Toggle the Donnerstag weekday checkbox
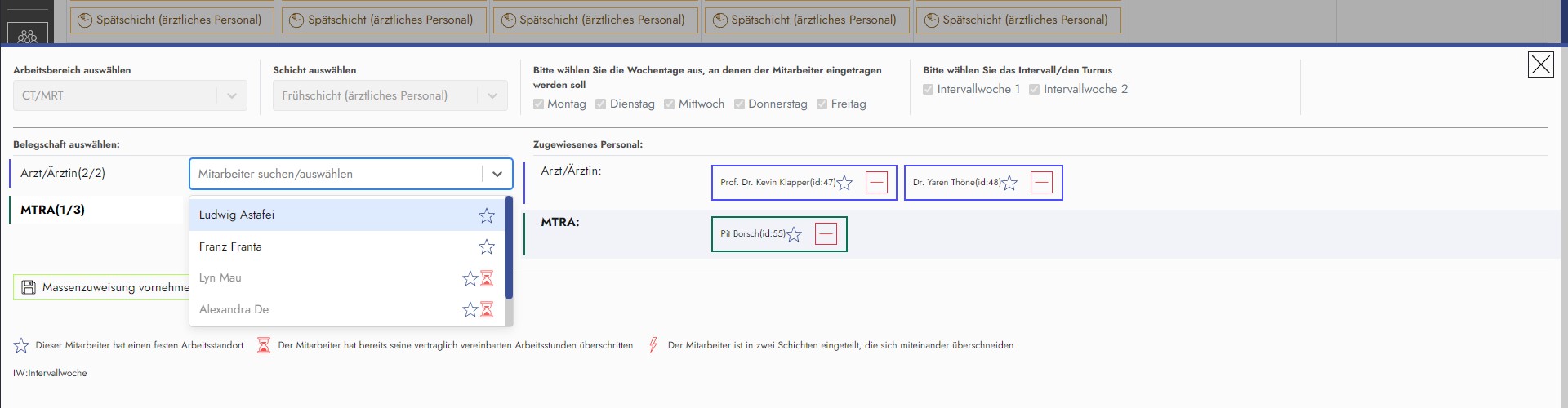The image size is (1568, 408). coord(740,104)
